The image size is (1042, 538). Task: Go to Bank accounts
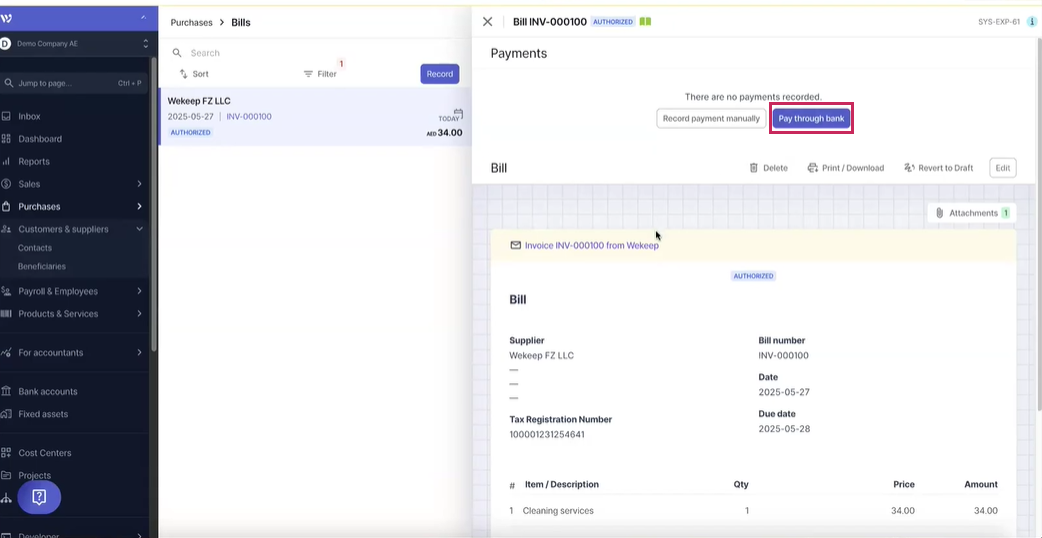coord(47,391)
